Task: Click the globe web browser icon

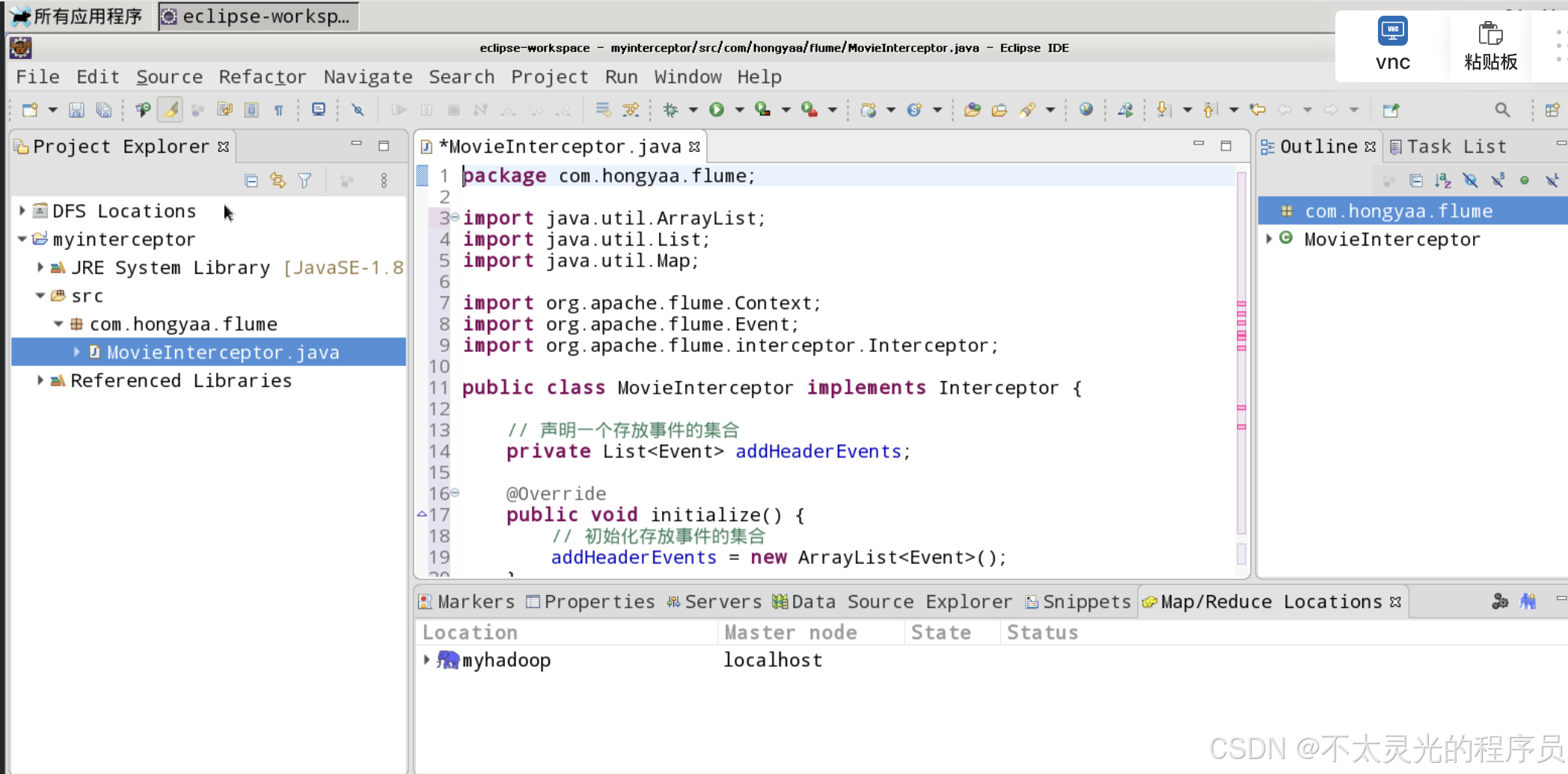Action: pyautogui.click(x=1086, y=109)
